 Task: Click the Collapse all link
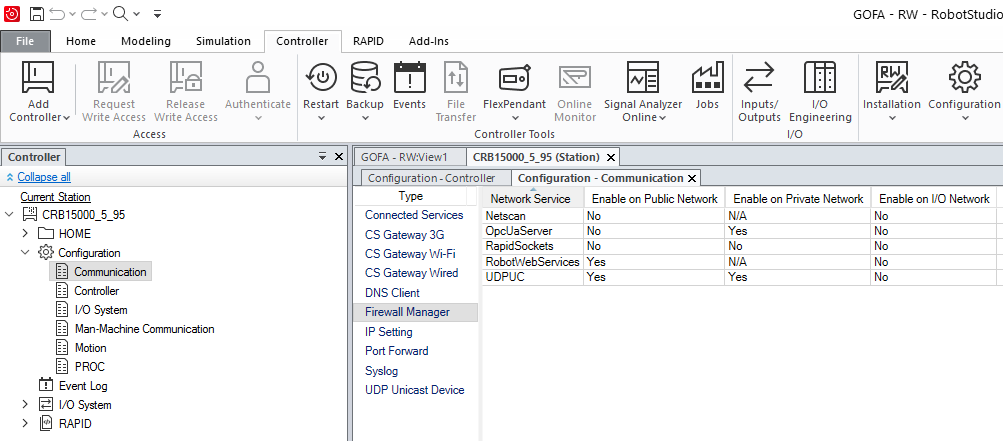point(43,177)
